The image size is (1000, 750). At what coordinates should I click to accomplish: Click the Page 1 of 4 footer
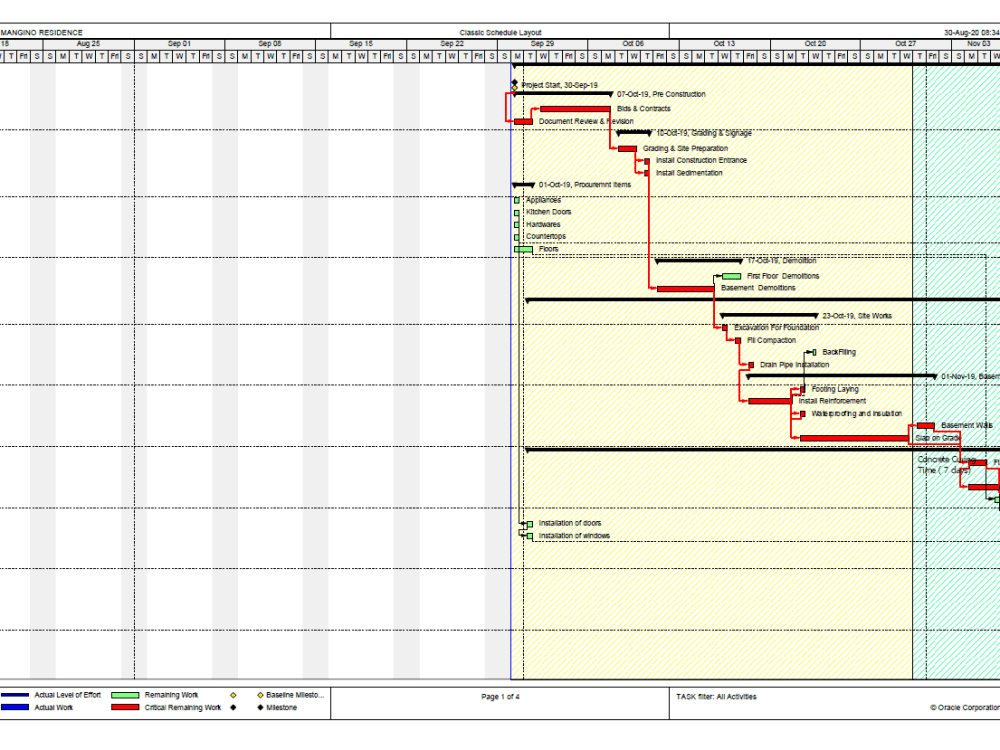click(501, 696)
